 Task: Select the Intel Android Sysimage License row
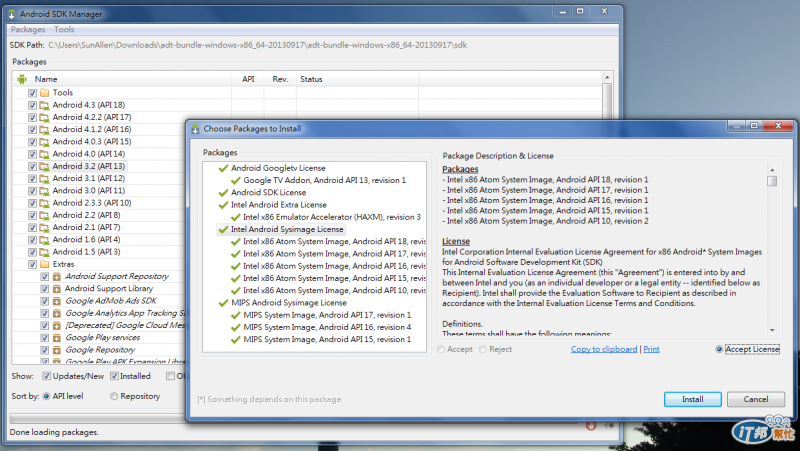click(287, 230)
